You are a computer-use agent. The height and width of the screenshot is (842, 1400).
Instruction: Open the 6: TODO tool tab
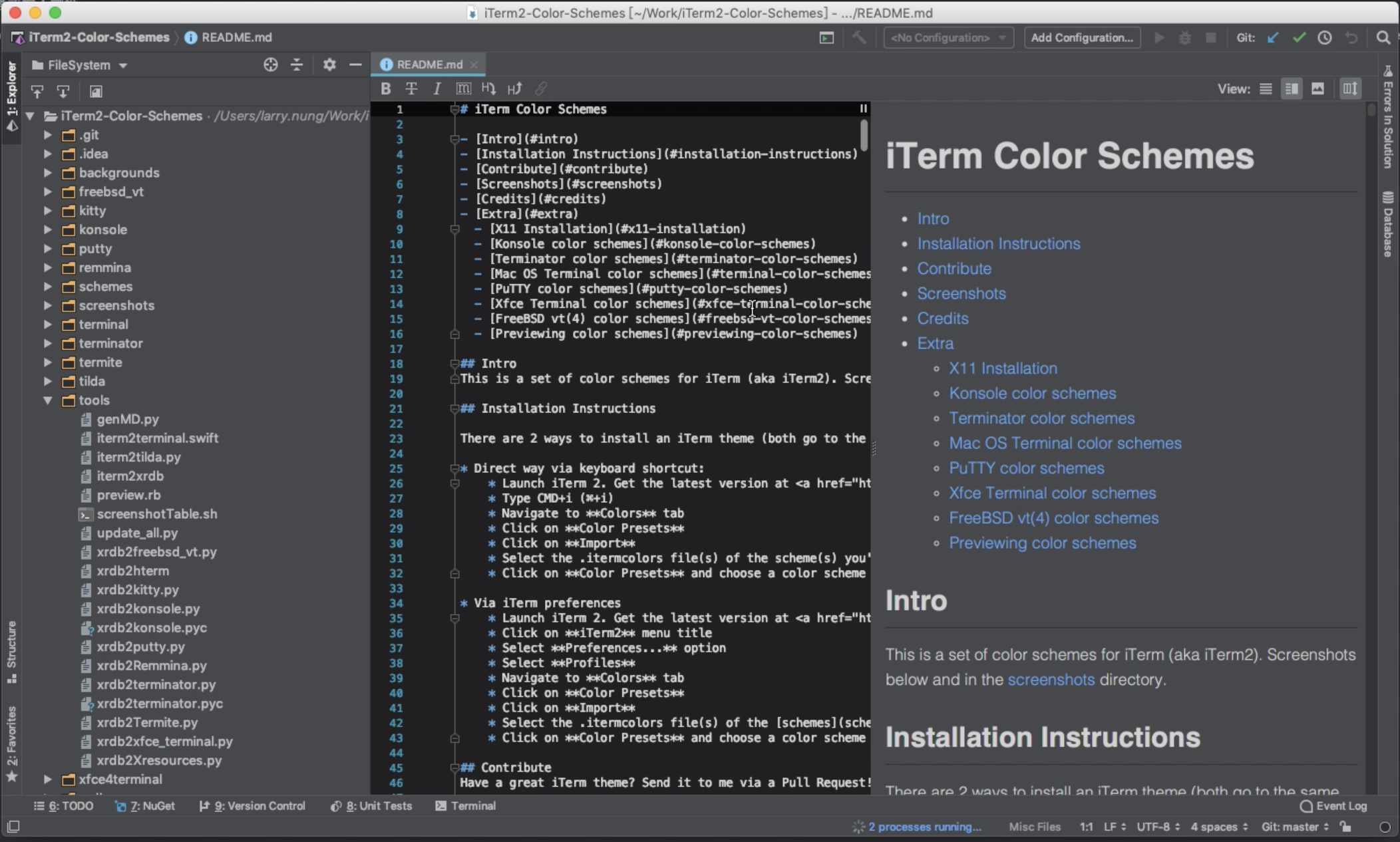[63, 806]
